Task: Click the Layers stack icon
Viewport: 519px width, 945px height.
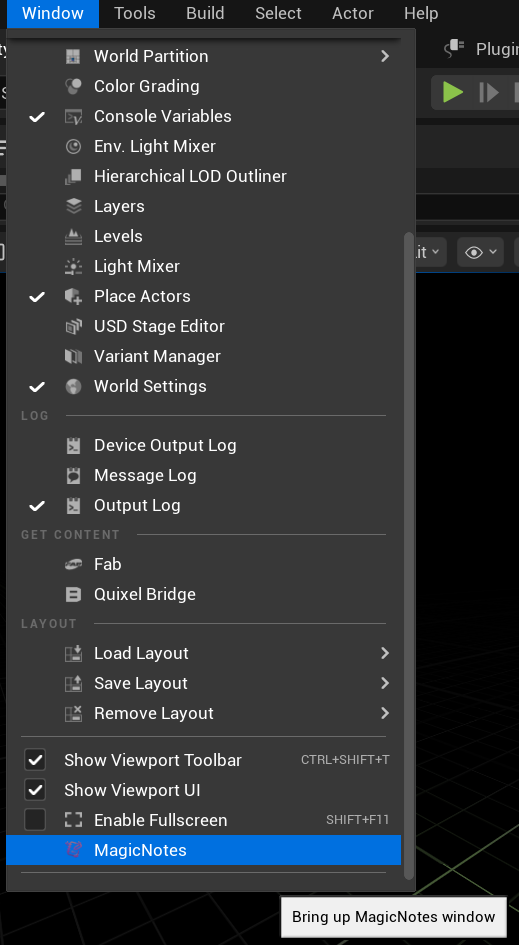Action: pos(74,206)
